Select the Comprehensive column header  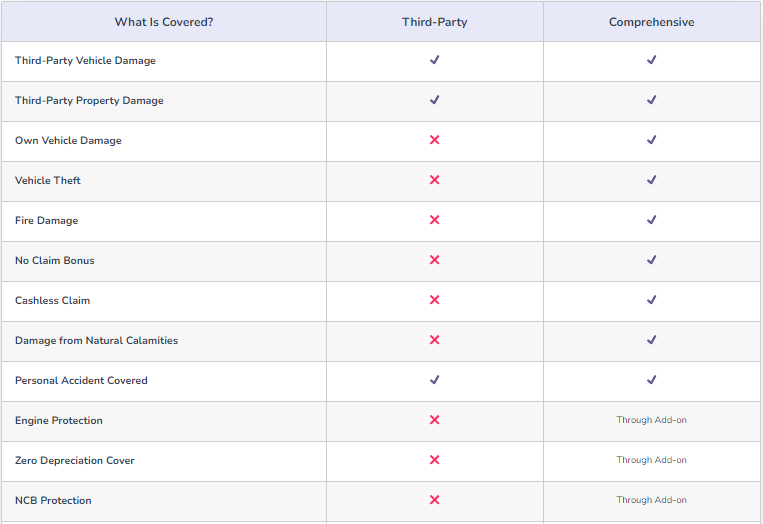tap(651, 22)
